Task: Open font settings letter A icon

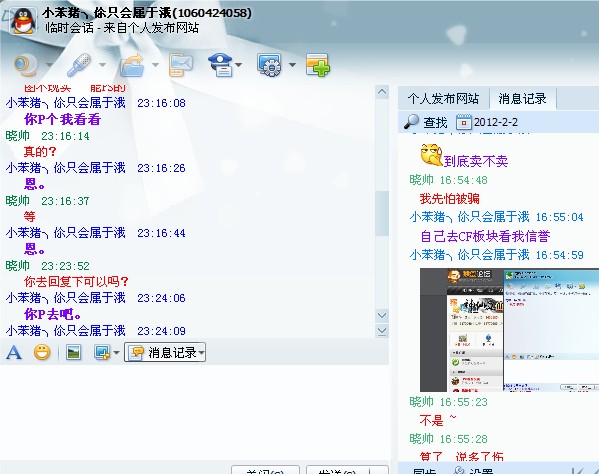Action: click(14, 352)
